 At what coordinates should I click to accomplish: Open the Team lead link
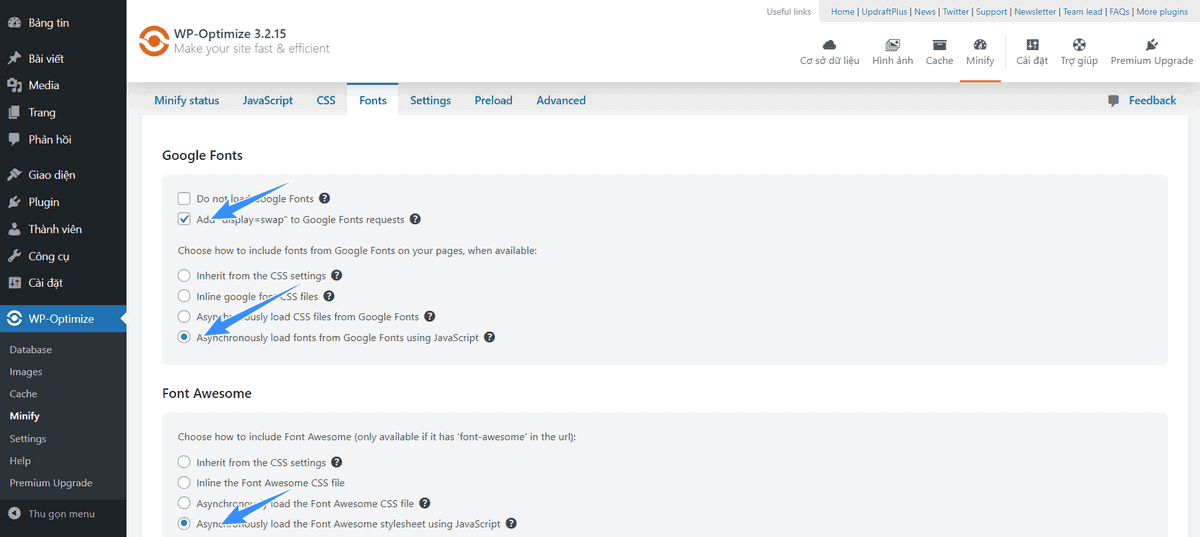click(x=1082, y=12)
